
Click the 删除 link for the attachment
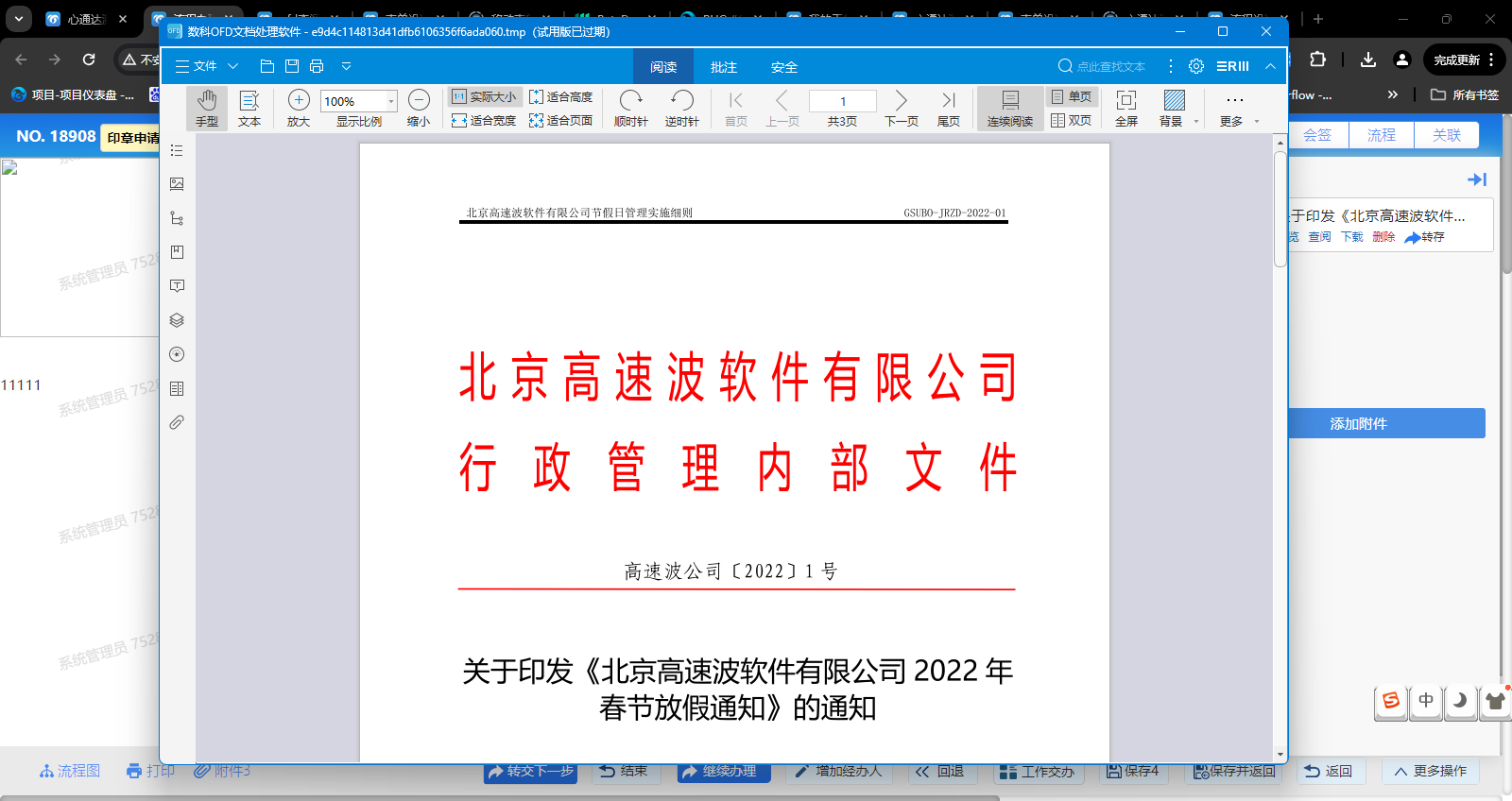[1383, 237]
